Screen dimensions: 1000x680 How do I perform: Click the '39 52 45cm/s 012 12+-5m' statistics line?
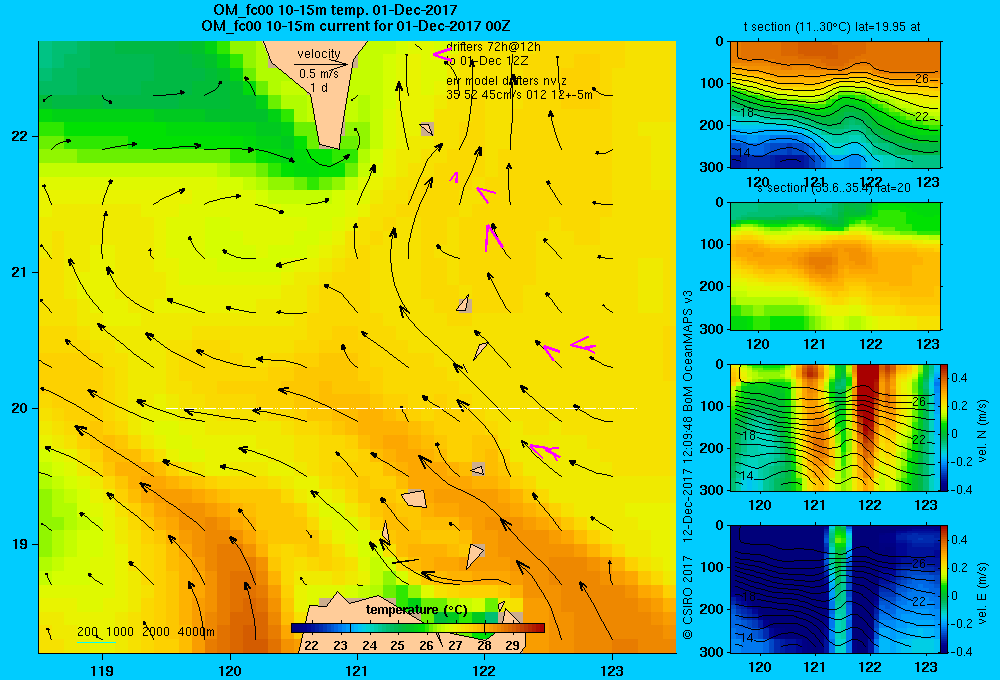tap(519, 95)
